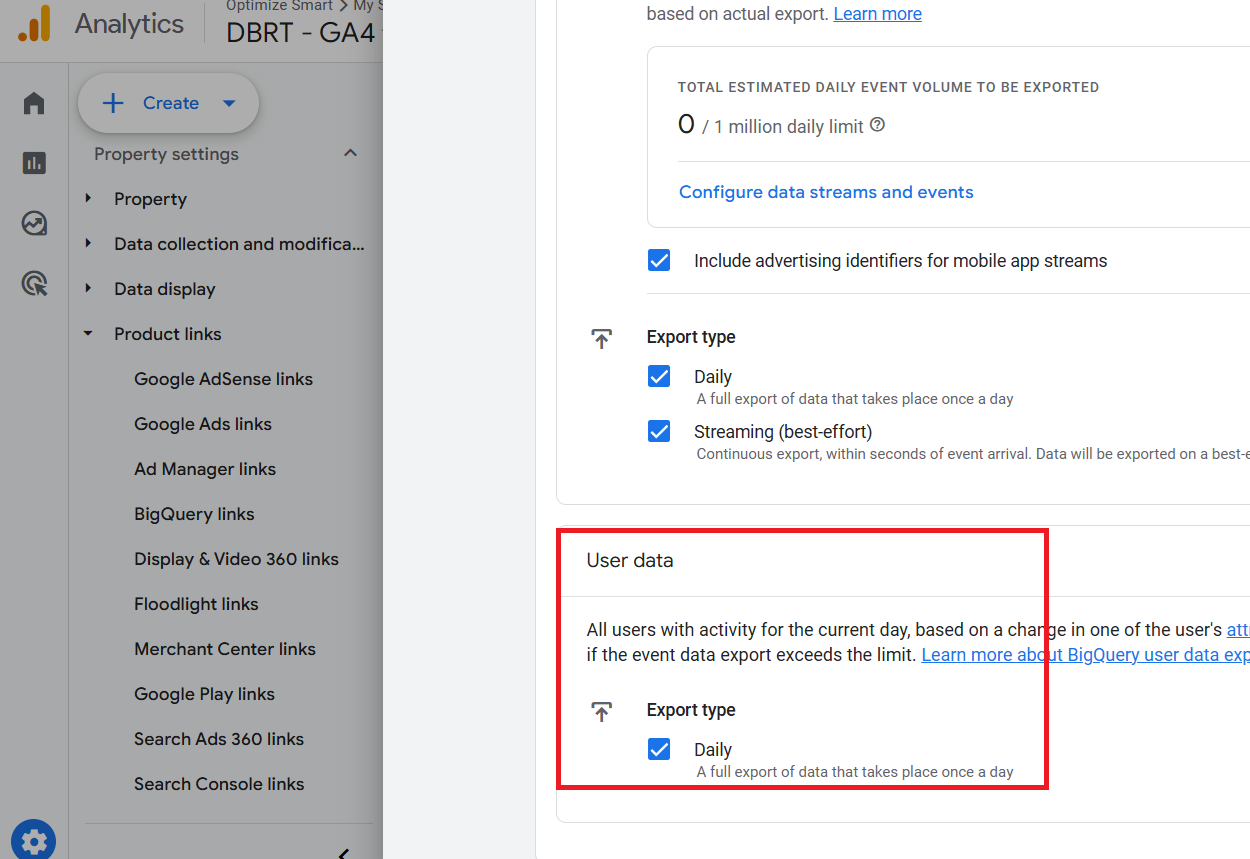Uncheck Include advertising identifiers checkbox
The width and height of the screenshot is (1250, 859).
[659, 261]
